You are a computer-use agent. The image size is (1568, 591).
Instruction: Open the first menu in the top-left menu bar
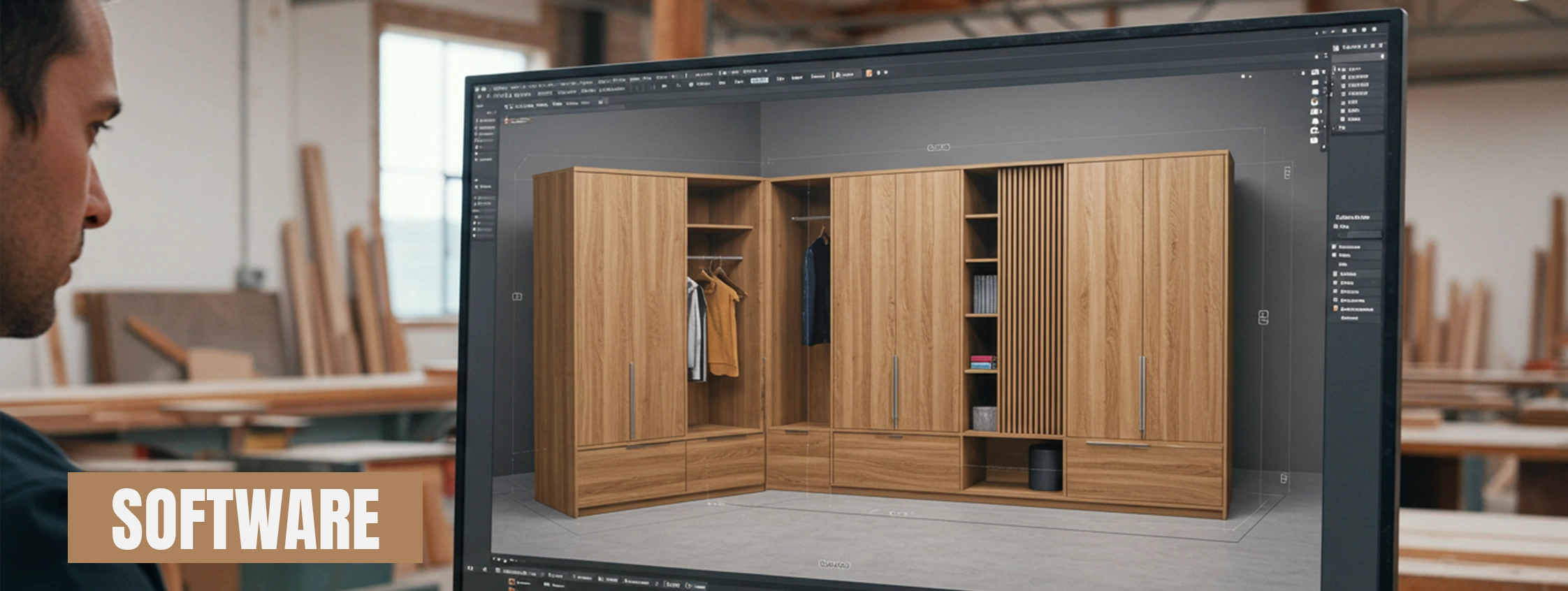[x=498, y=89]
